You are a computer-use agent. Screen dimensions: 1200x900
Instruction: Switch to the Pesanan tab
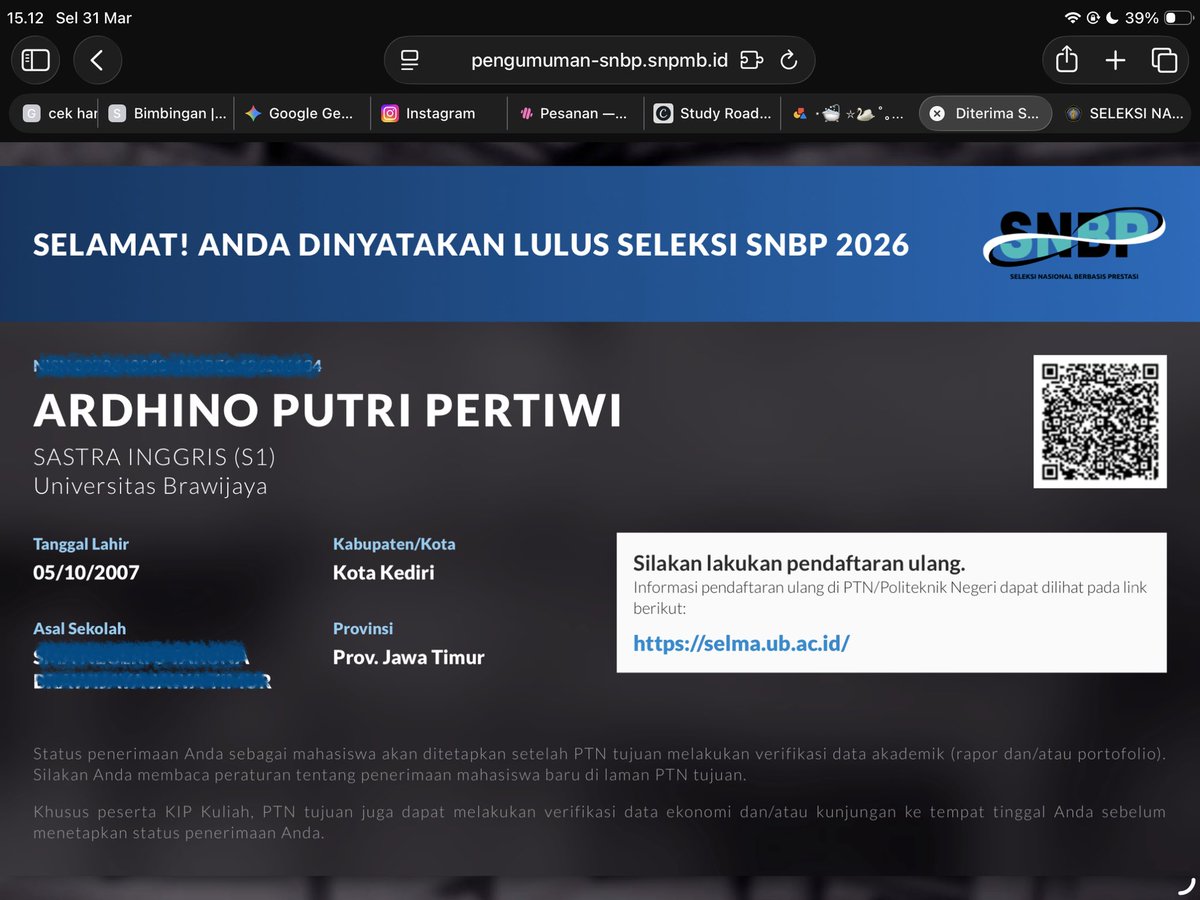click(575, 114)
